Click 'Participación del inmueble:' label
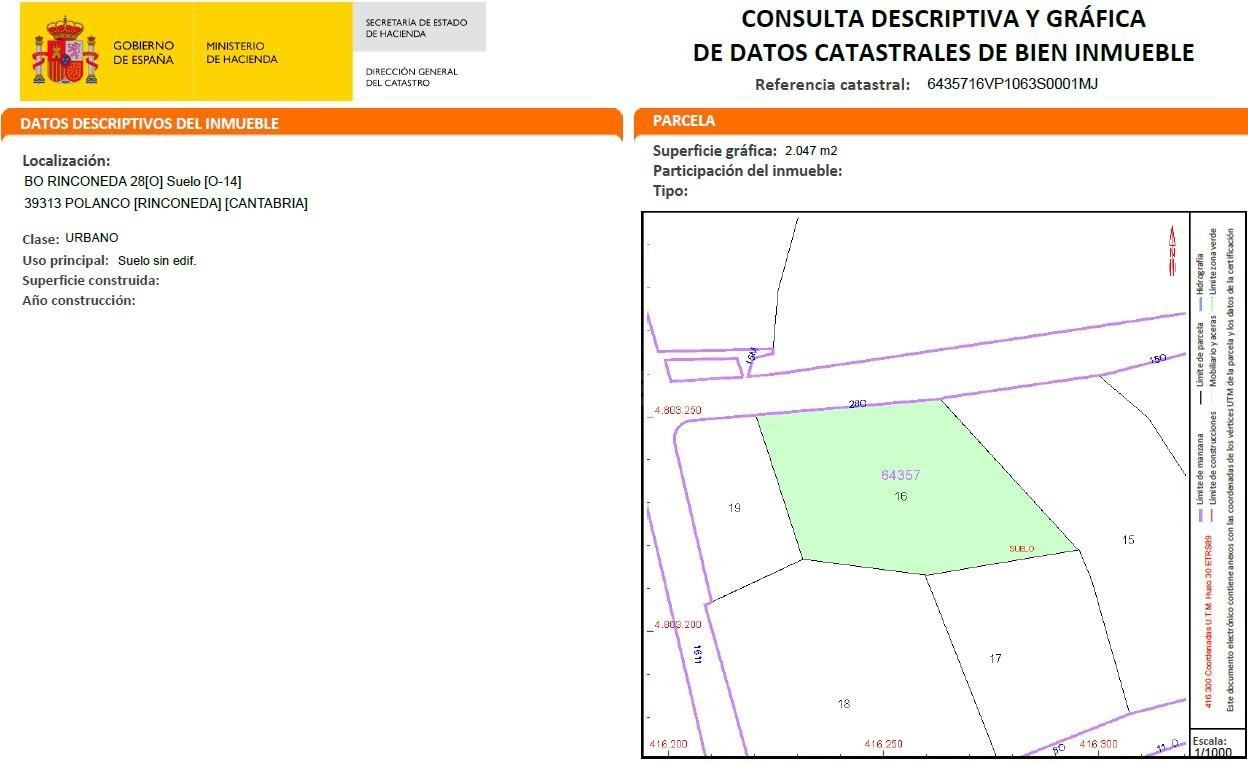Image resolution: width=1248 pixels, height=763 pixels. click(x=748, y=171)
